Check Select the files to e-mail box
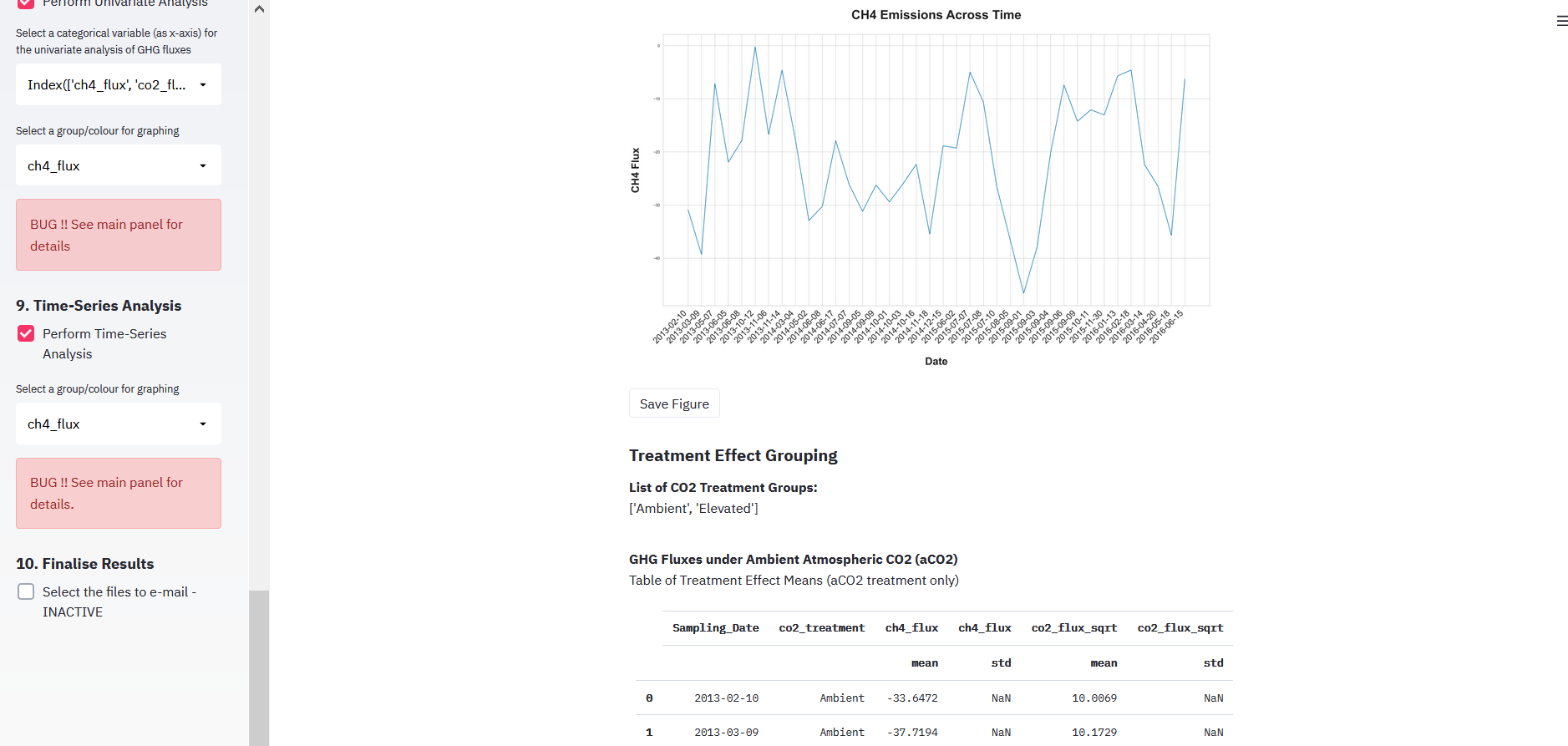Screen dimensions: 1568x746 pyautogui.click(x=26, y=591)
